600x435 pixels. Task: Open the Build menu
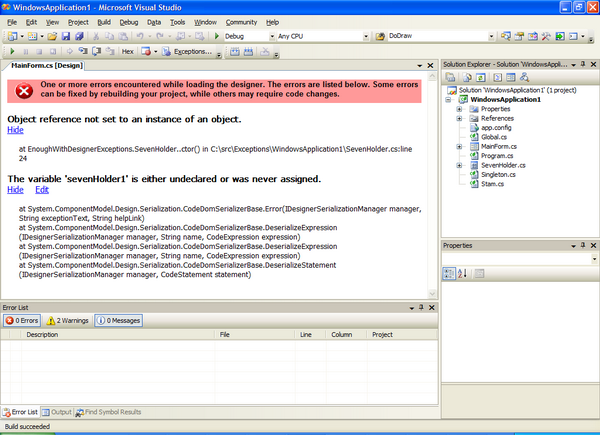click(x=104, y=22)
